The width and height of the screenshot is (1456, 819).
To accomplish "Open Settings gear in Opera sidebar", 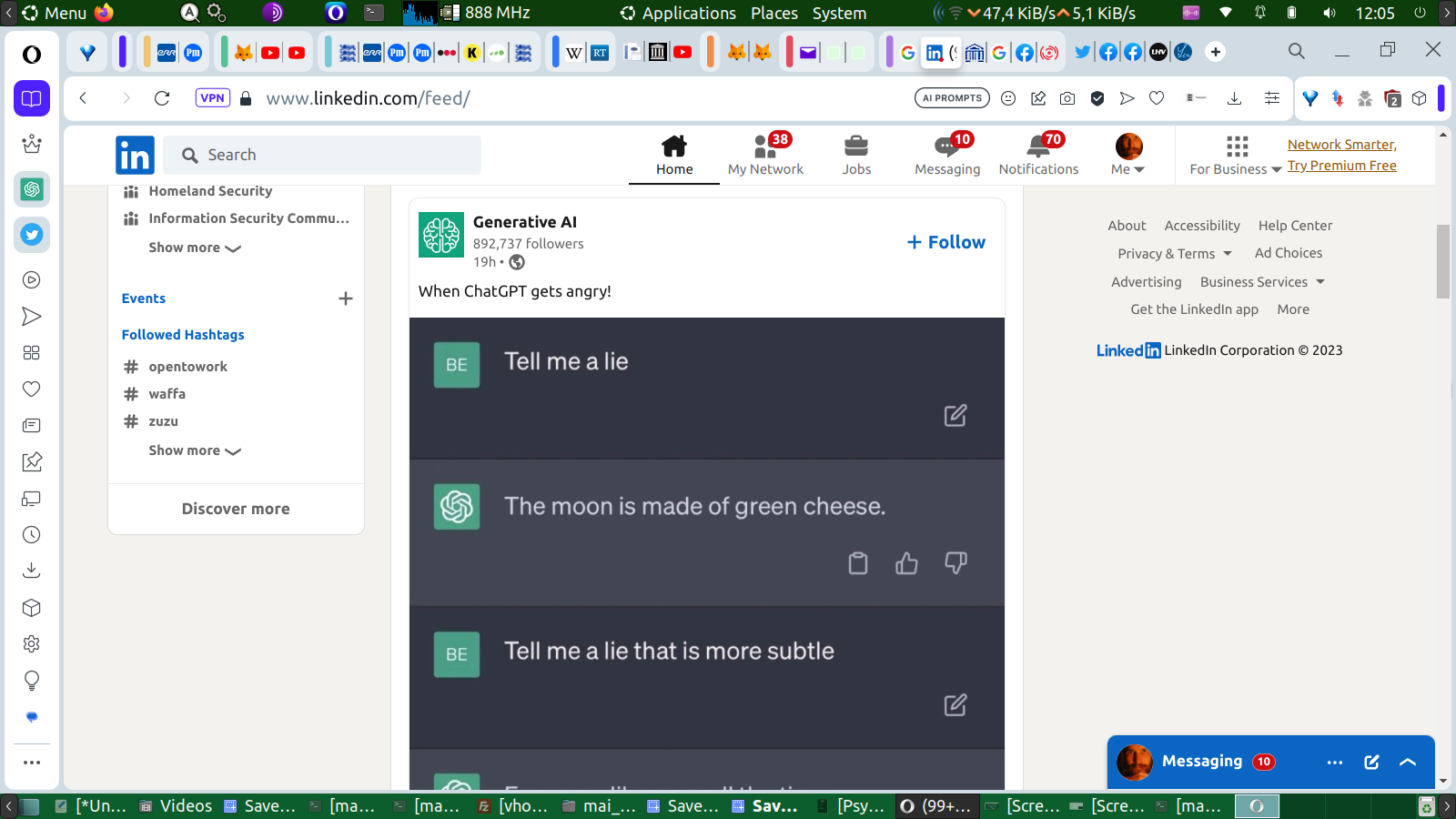I will pyautogui.click(x=32, y=644).
